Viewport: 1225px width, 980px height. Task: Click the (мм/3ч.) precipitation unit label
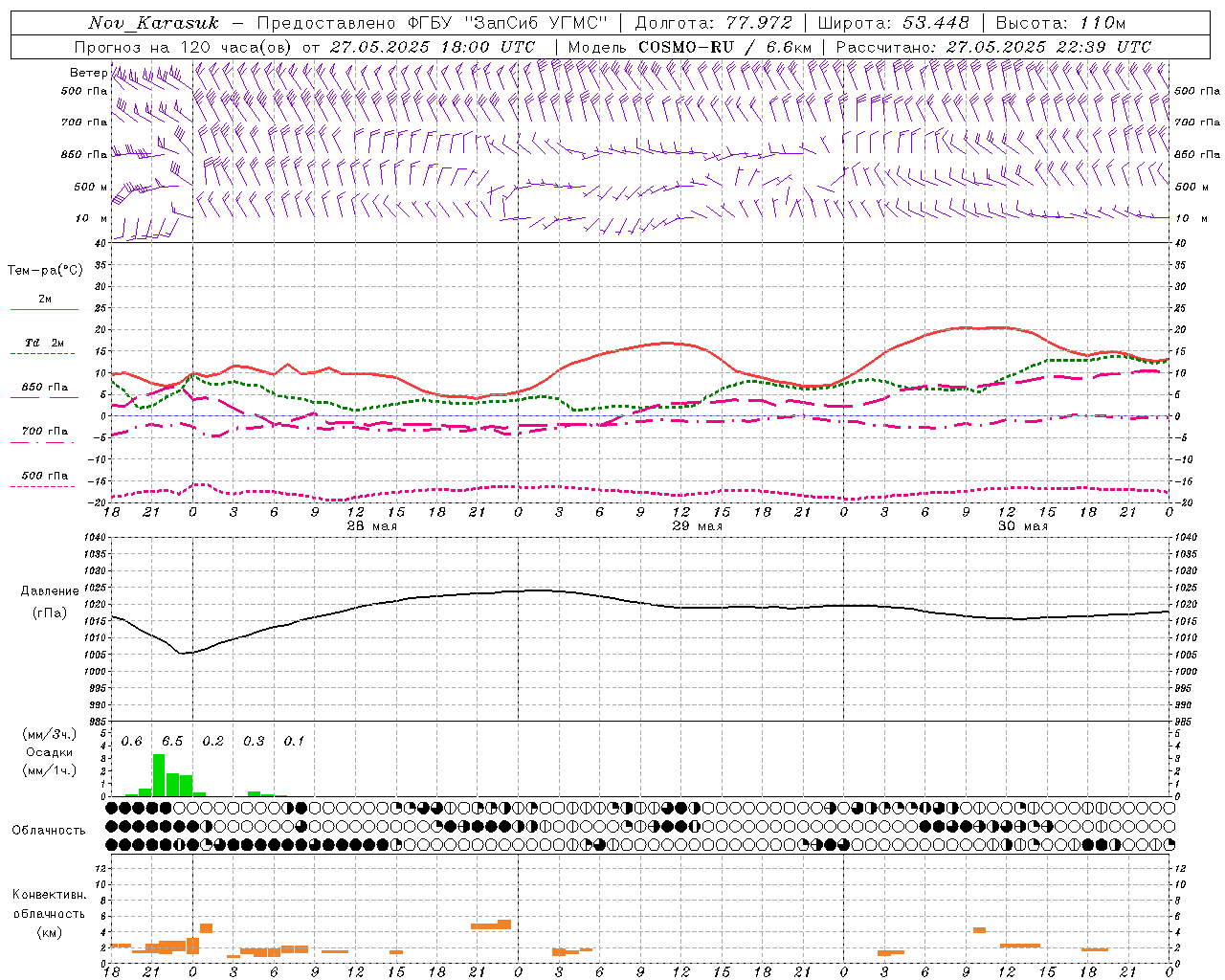[49, 735]
